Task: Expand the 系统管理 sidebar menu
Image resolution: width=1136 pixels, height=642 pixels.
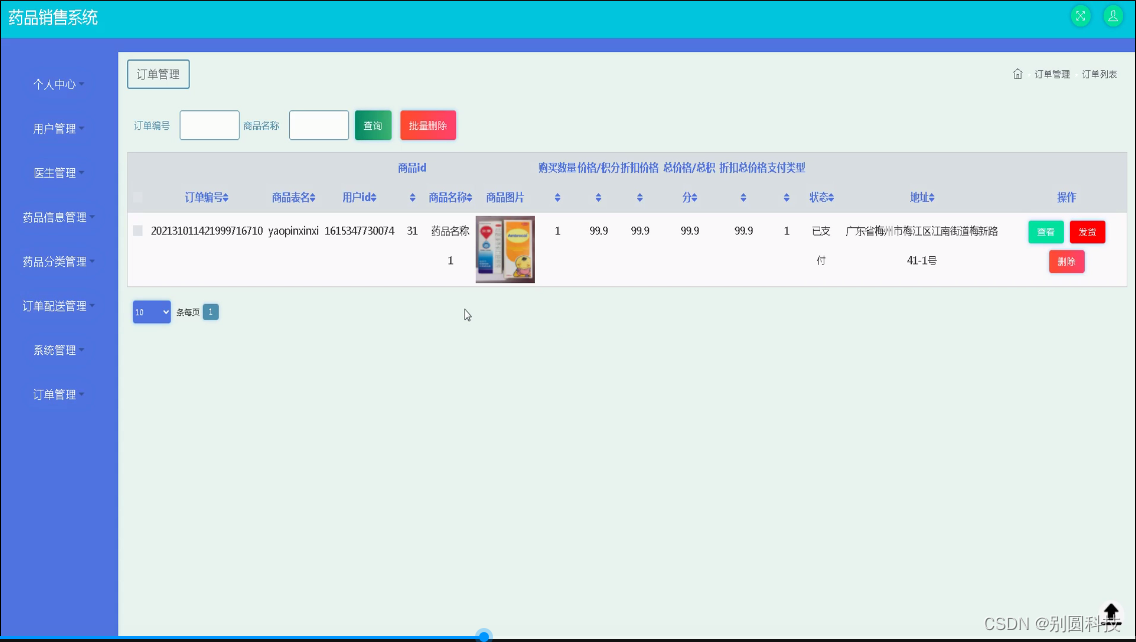Action: click(57, 350)
